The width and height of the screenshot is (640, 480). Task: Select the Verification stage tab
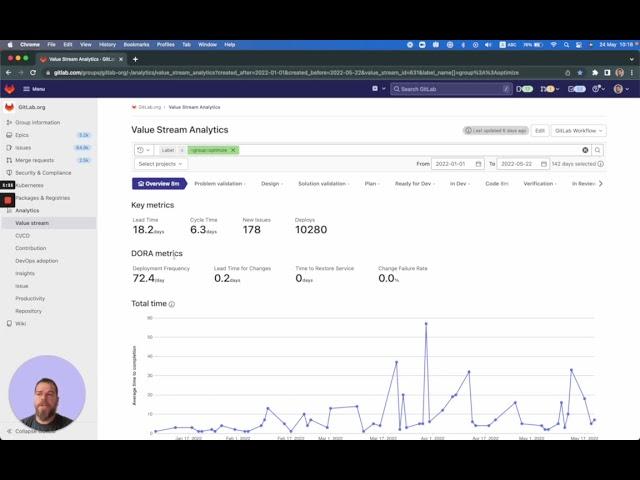tap(540, 184)
